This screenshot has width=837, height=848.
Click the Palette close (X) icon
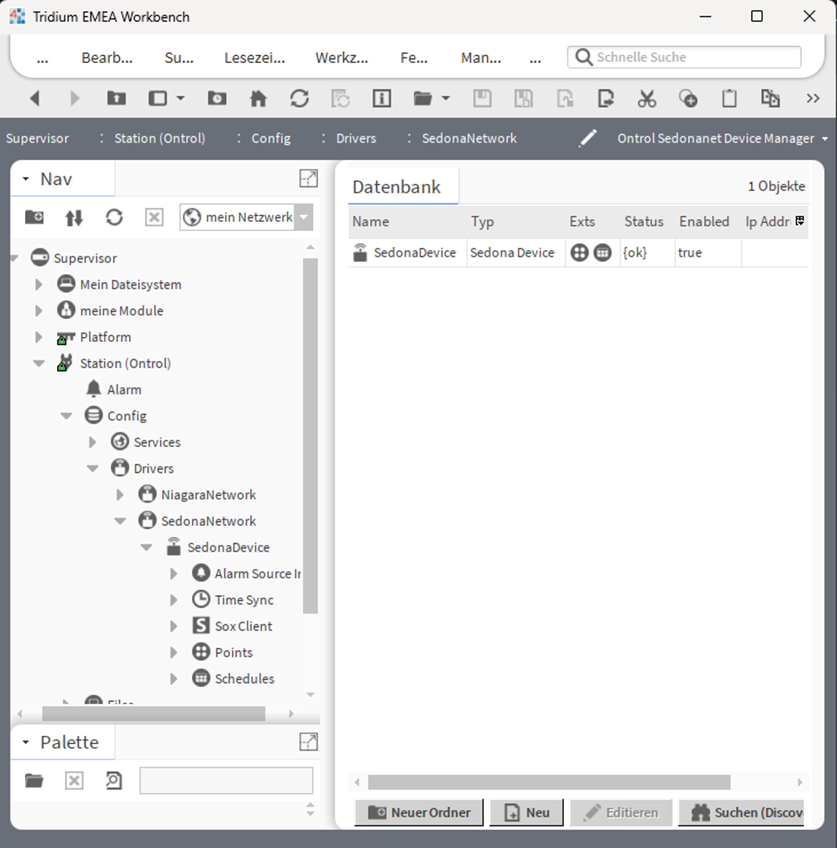(x=74, y=780)
